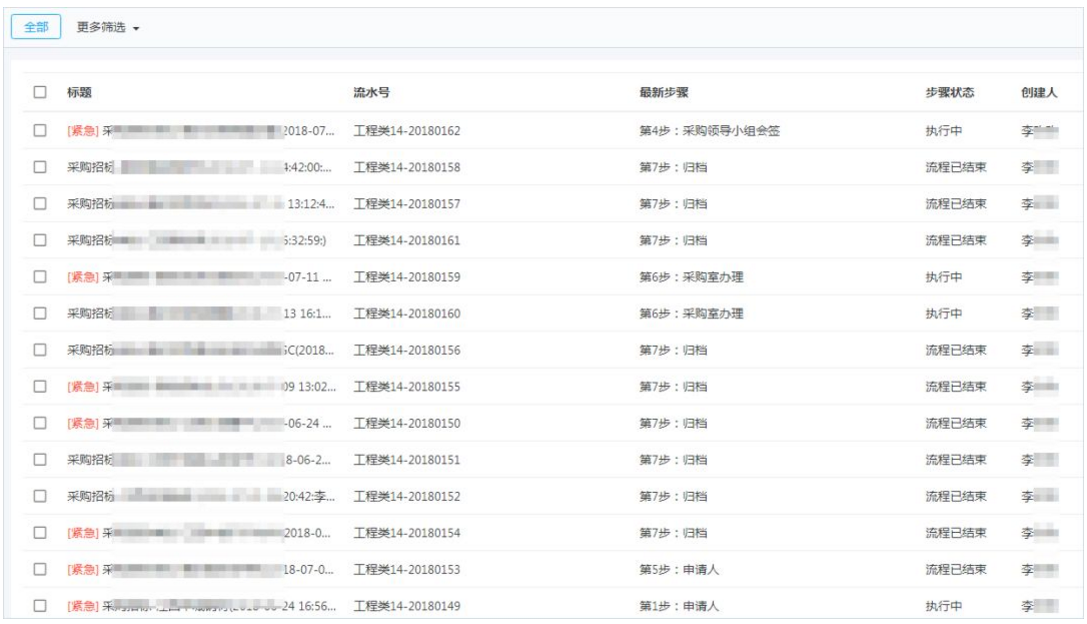1087x624 pixels.
Task: Mark the checkbox for row 工程类14-20180155
Action: click(x=40, y=387)
